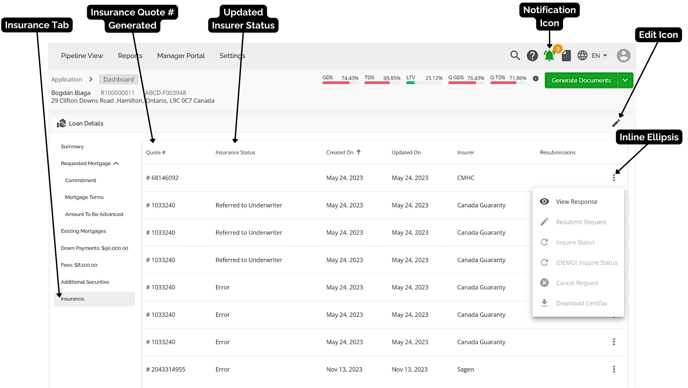Viewport: 688px width, 388px height.
Task: Click the ratio info icon near Q TDS
Action: (x=535, y=79)
